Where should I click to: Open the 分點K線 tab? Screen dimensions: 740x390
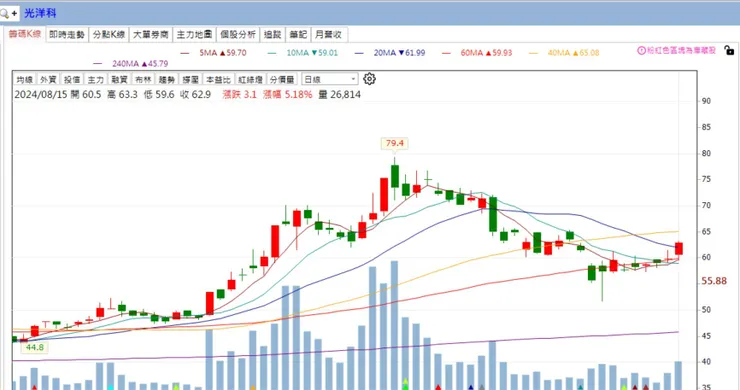[x=109, y=34]
